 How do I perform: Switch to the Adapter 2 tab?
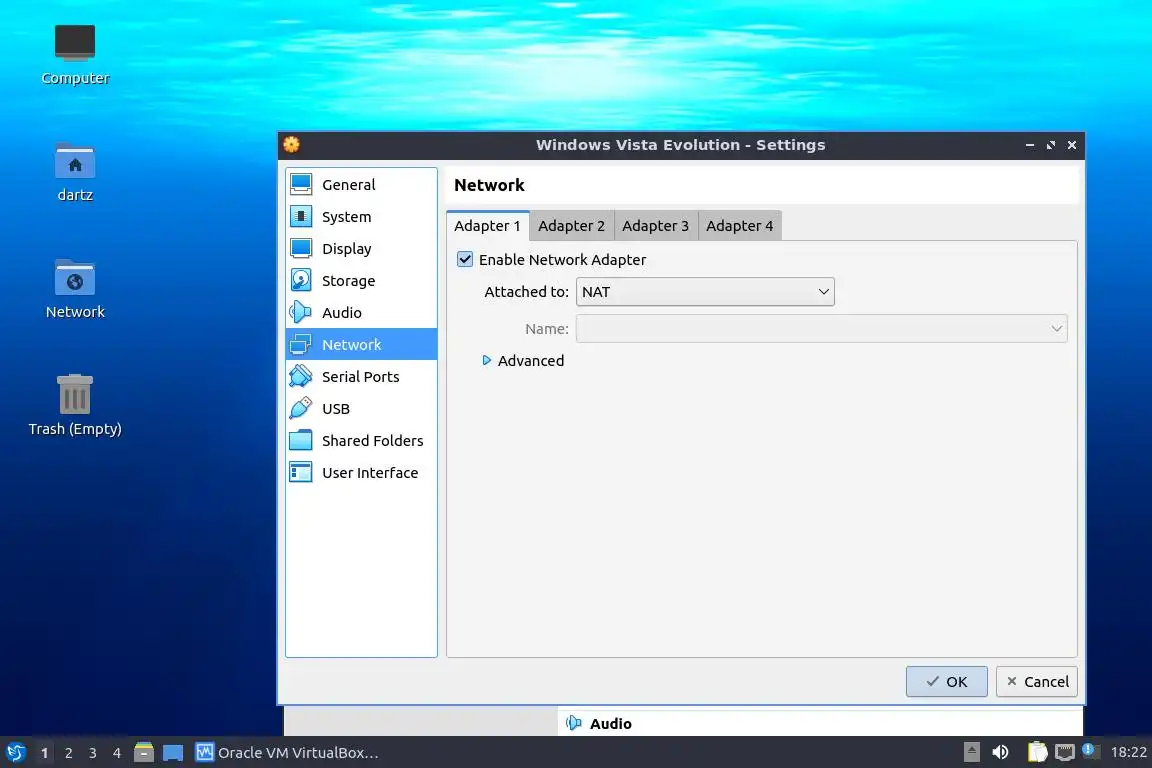[x=572, y=226]
